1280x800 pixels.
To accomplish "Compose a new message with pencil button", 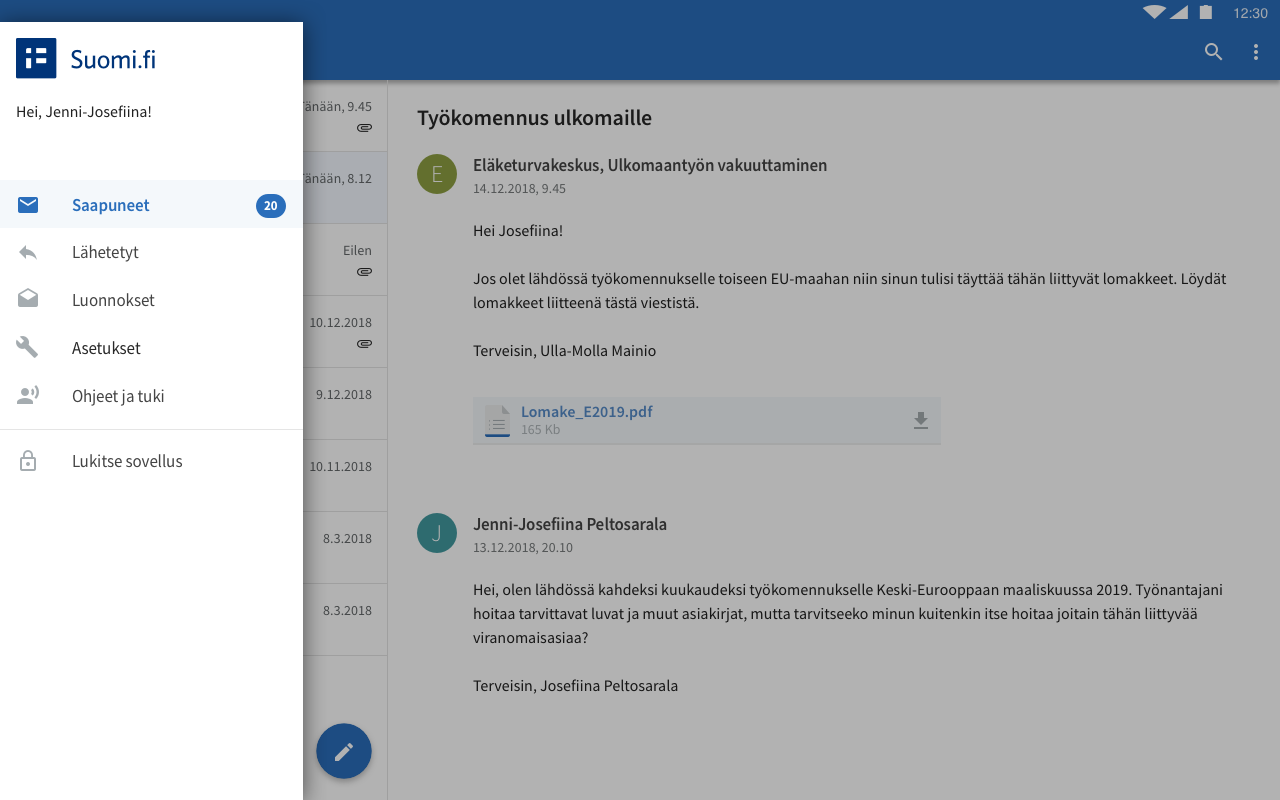I will [x=344, y=751].
